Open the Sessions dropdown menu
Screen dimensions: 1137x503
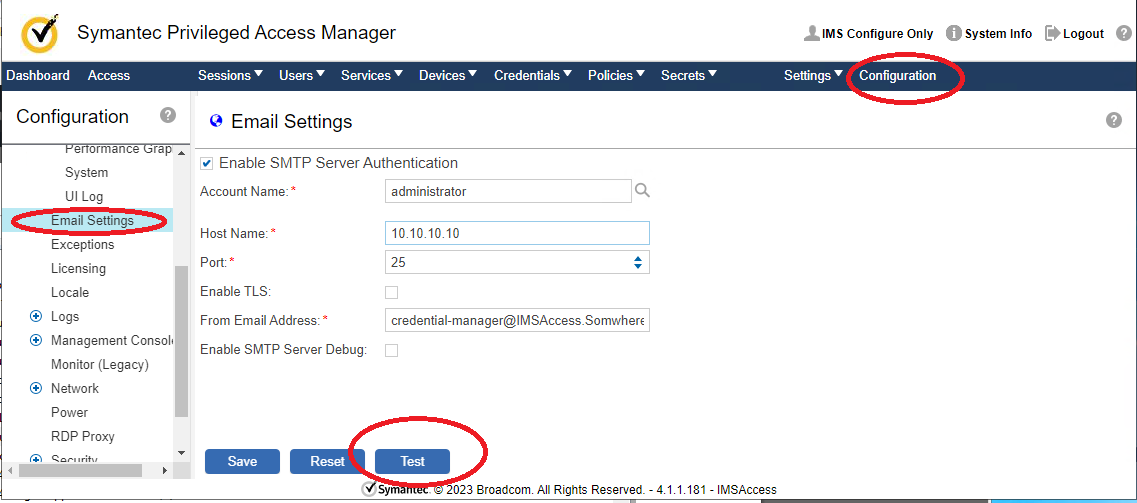coord(230,75)
